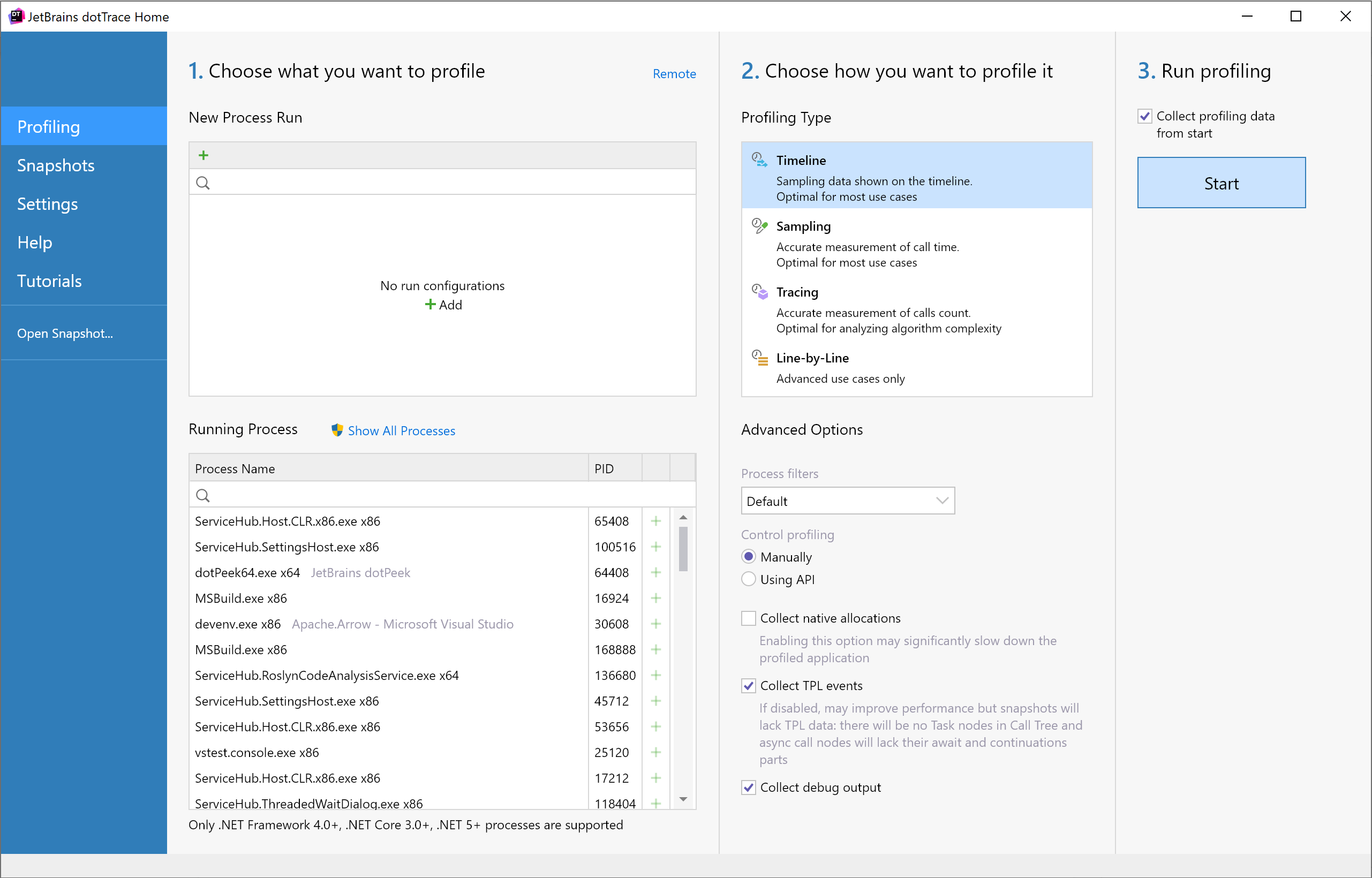The width and height of the screenshot is (1372, 878).
Task: Go to Settings in the sidebar
Action: 47,204
